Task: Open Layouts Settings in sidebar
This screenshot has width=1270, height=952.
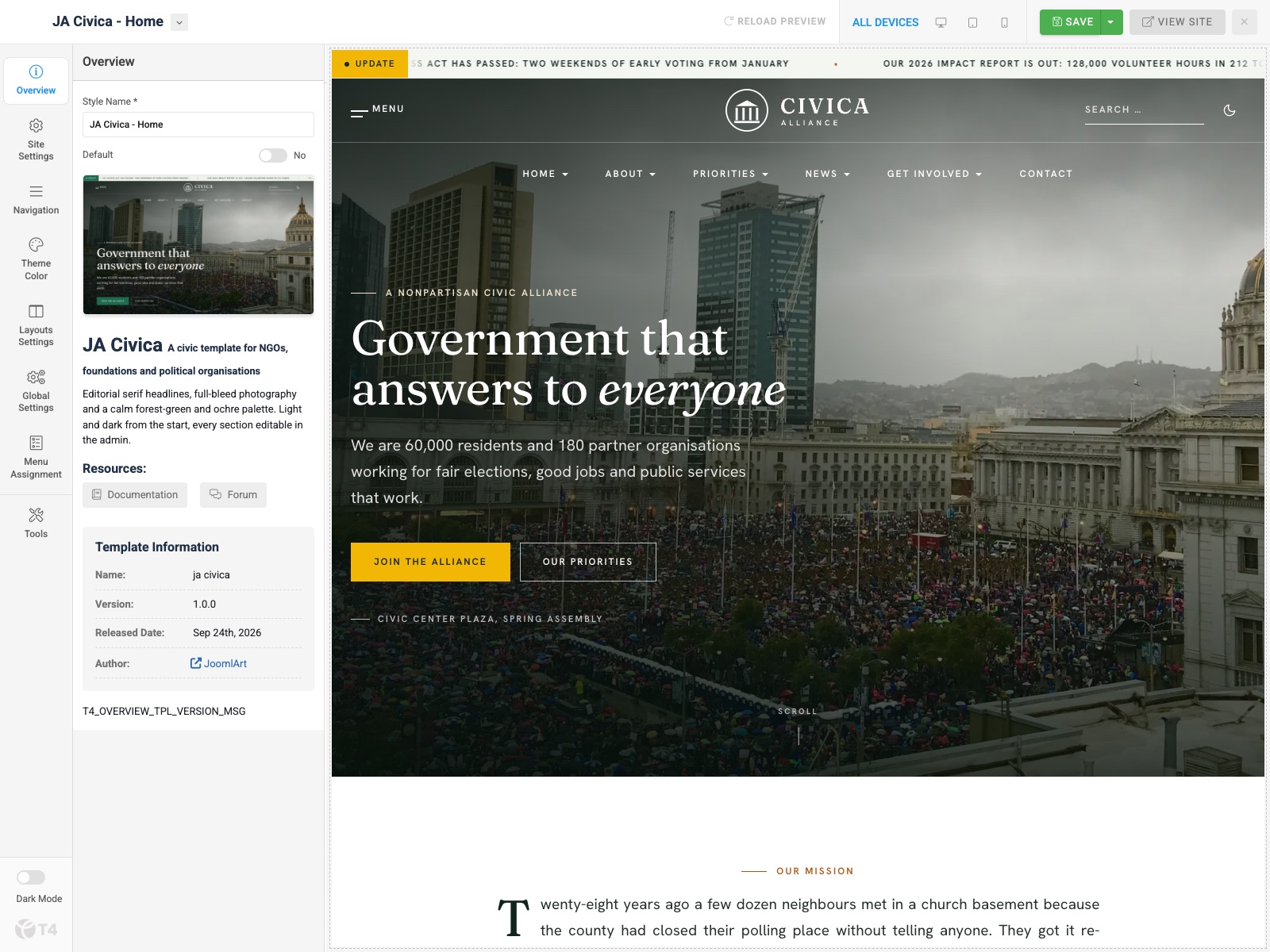Action: coord(36,325)
